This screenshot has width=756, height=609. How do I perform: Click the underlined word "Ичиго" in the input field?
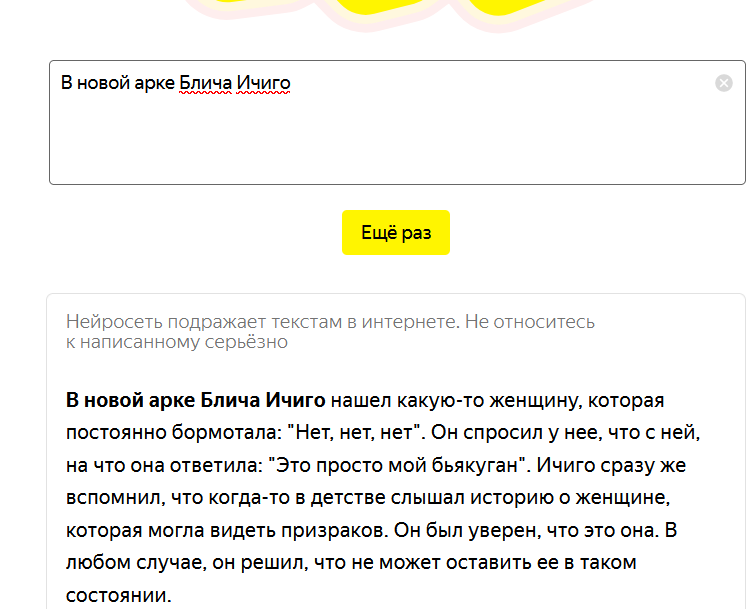point(263,83)
